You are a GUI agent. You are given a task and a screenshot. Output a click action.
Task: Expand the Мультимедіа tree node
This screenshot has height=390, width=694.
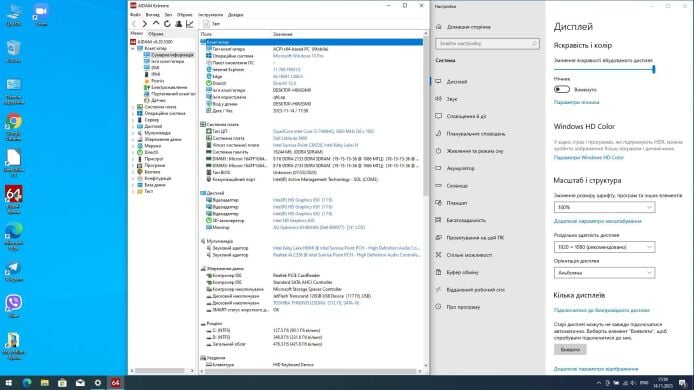coord(133,133)
